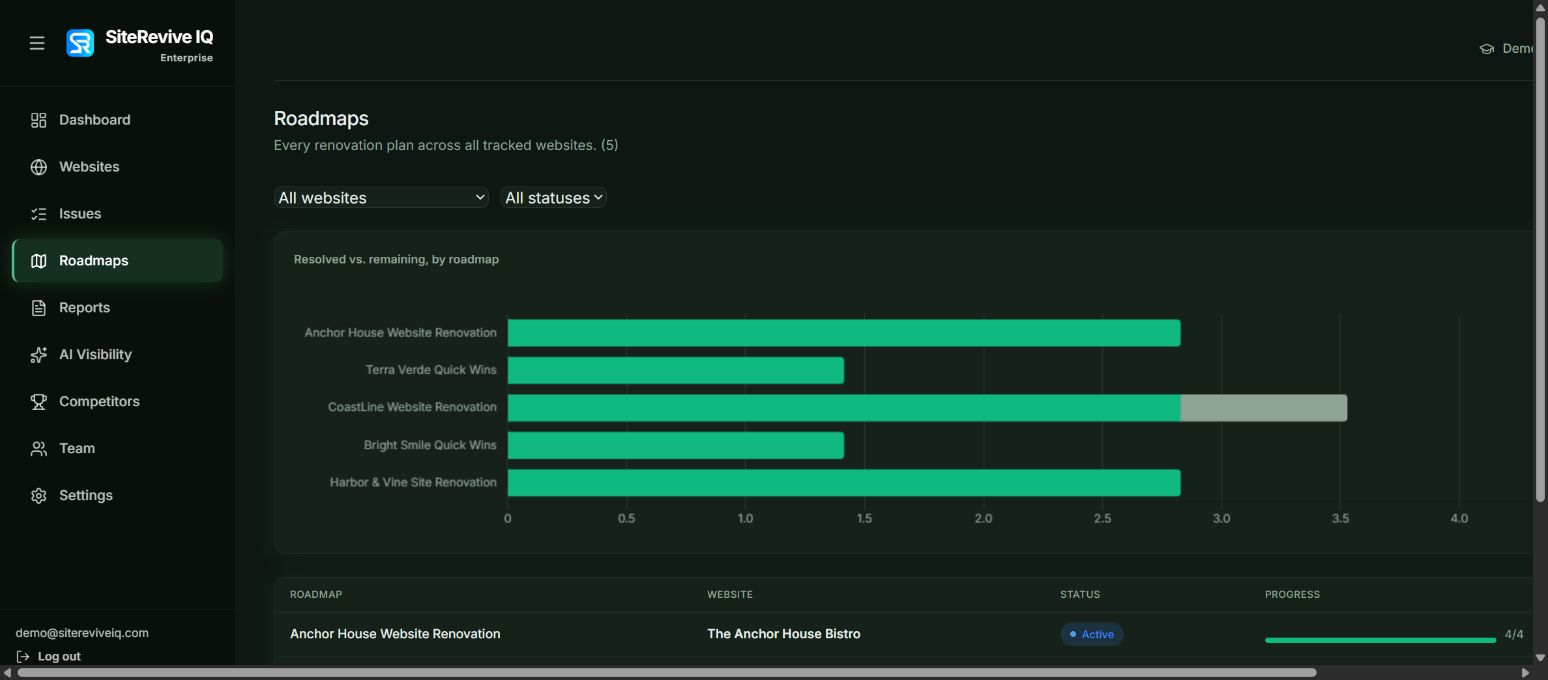Click the Active status badge
This screenshot has height=680, width=1548.
click(1092, 634)
